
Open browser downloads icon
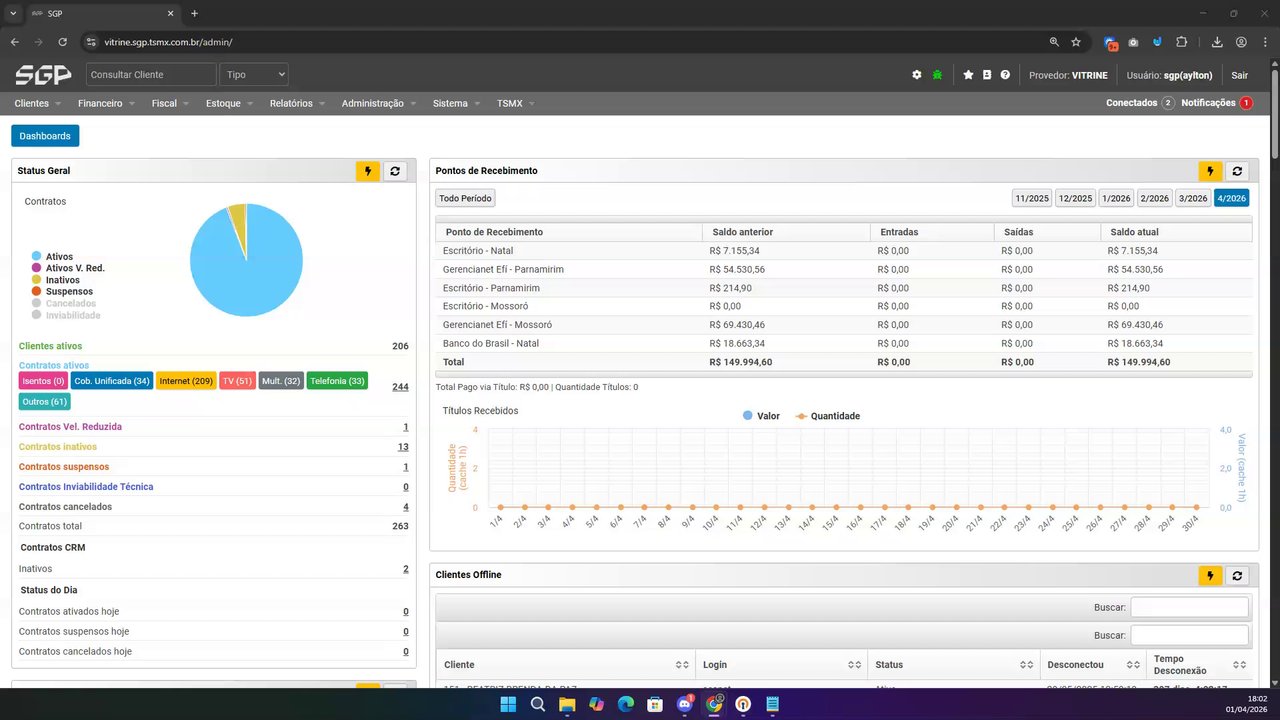coord(1217,42)
